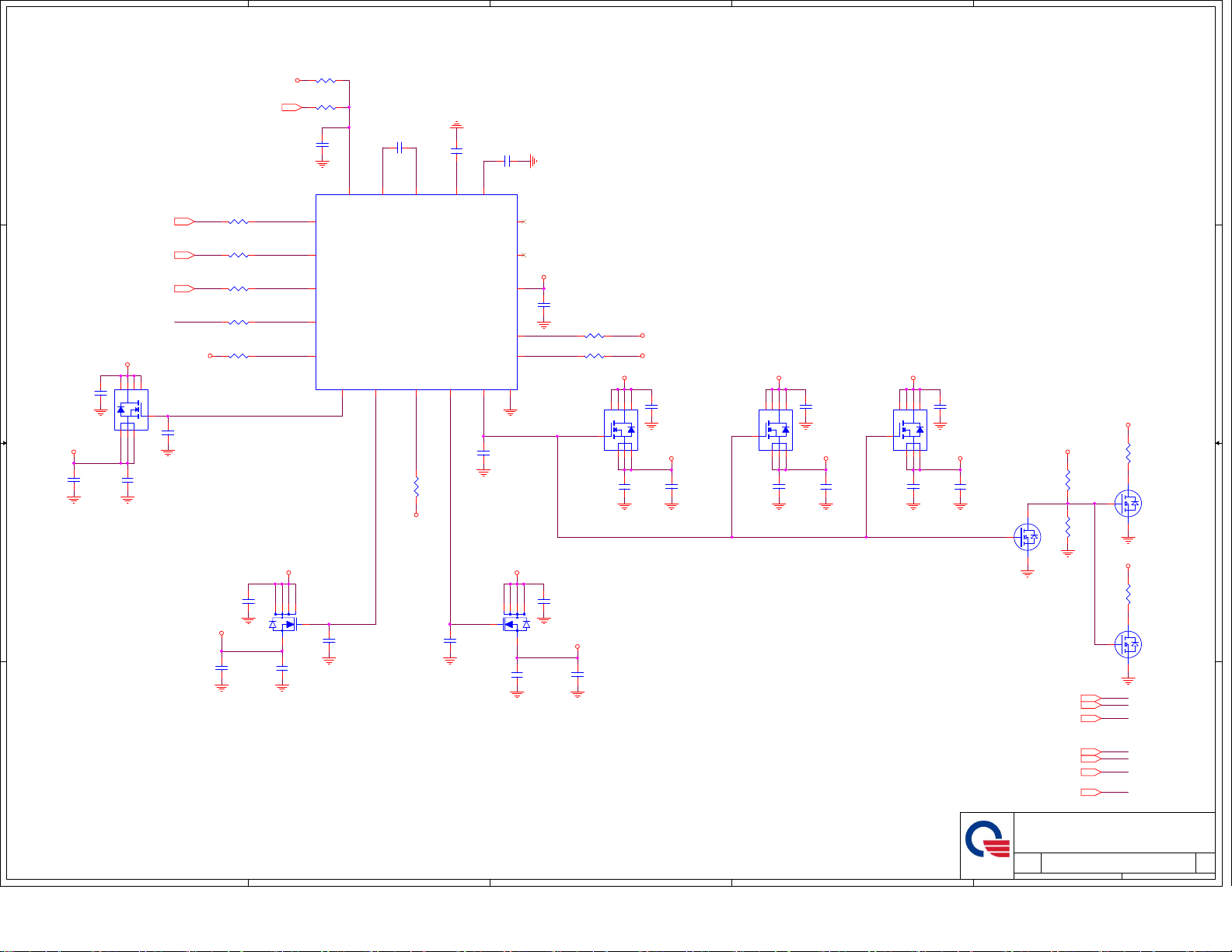Viewport: 1232px width, 952px height.
Task: Select the upper resistor on IC's right output lines
Action: [594, 336]
